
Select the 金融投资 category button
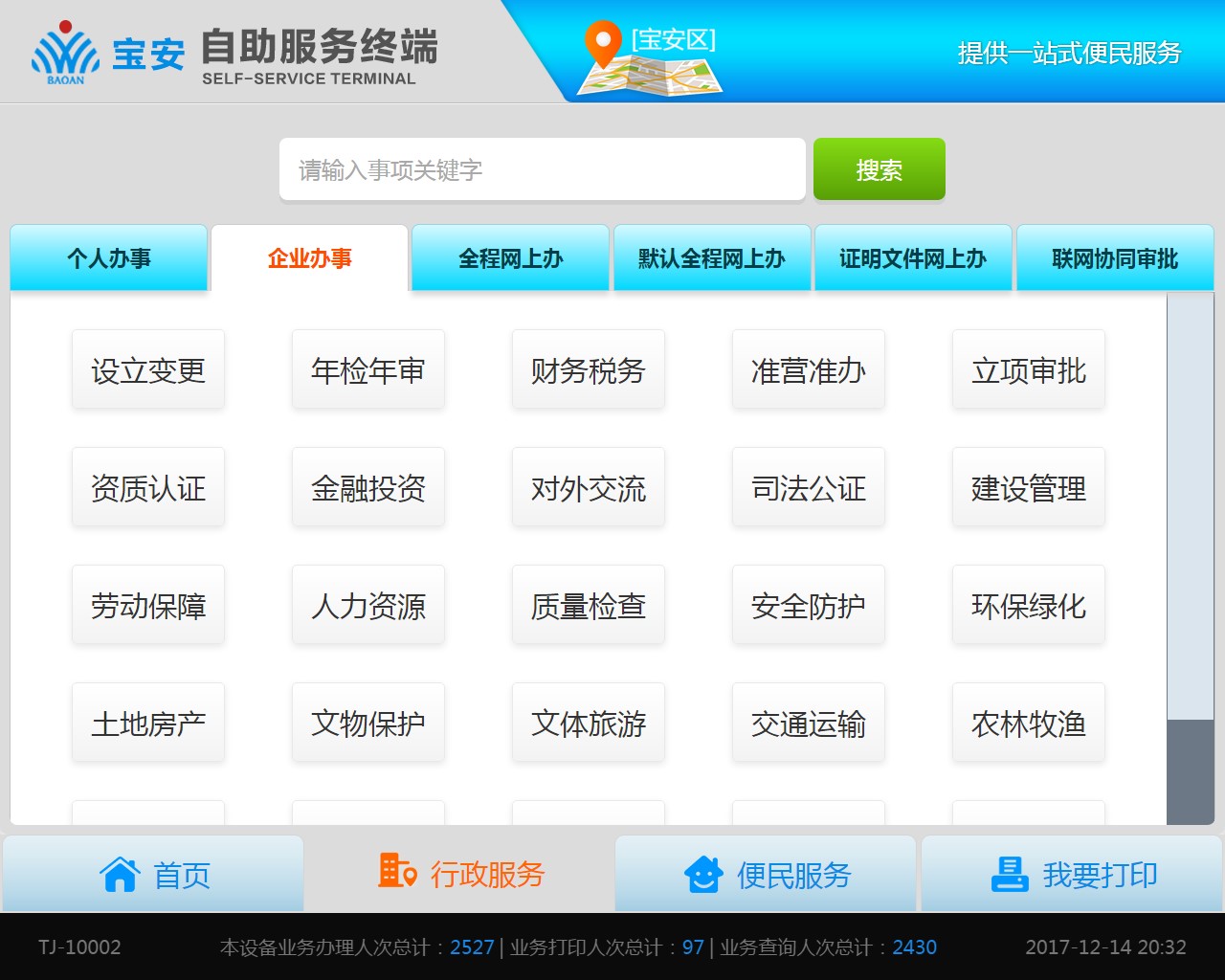pos(368,488)
